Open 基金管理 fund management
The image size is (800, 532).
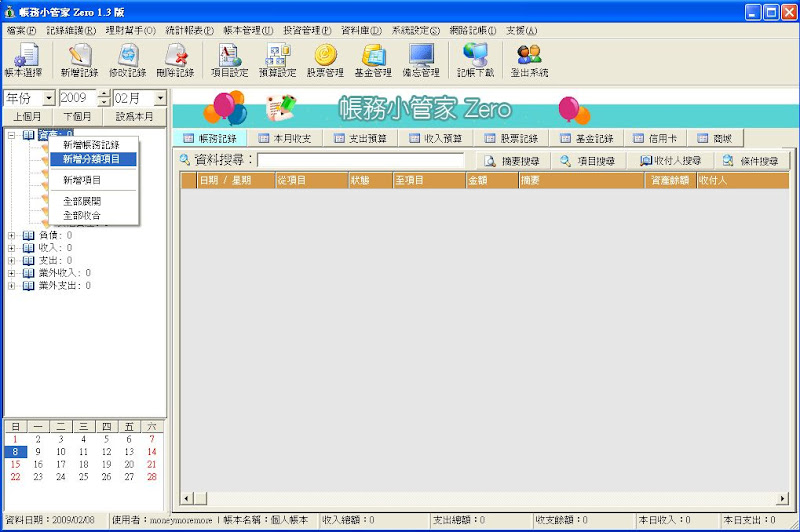pyautogui.click(x=373, y=60)
